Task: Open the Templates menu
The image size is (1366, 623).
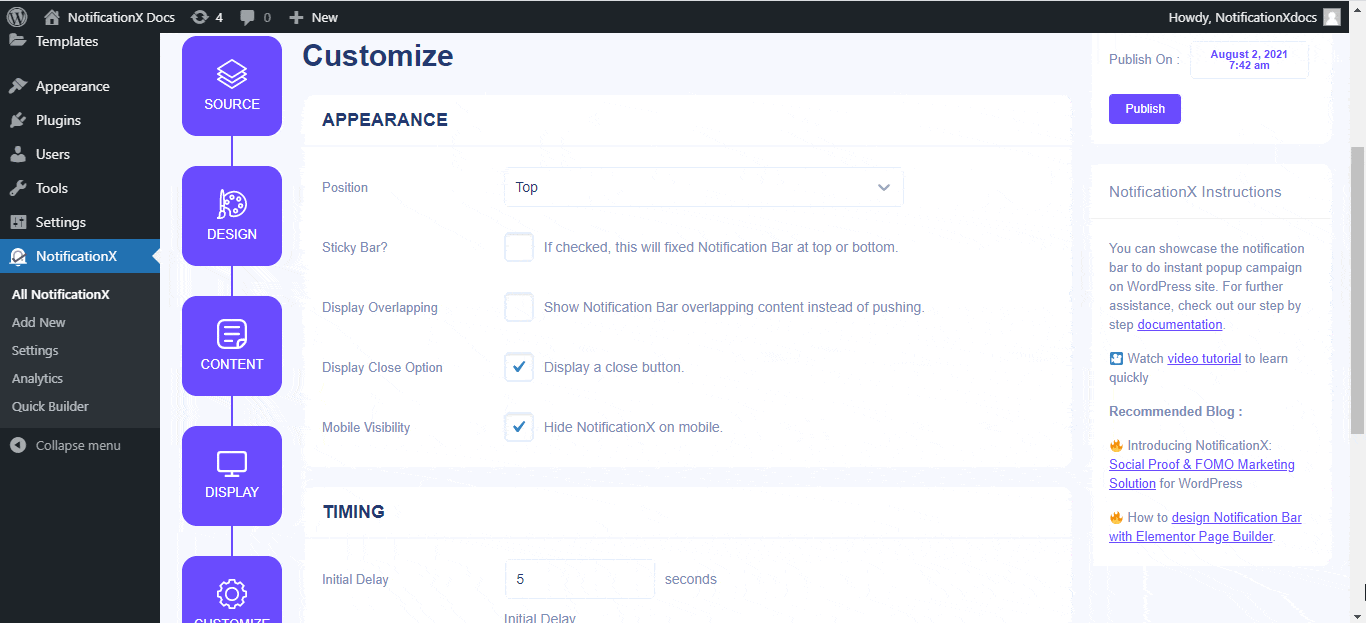Action: tap(80, 41)
